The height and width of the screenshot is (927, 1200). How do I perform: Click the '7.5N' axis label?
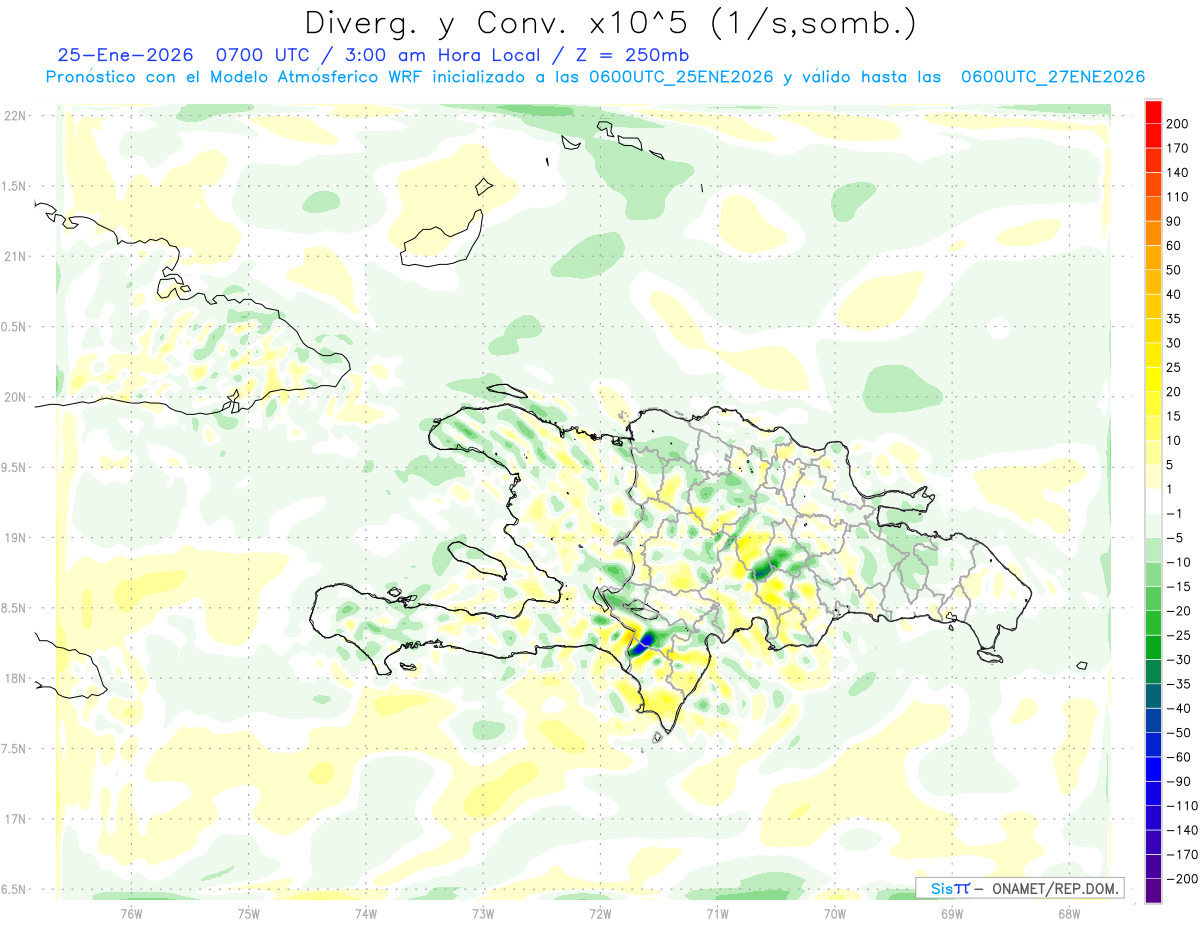[14, 748]
